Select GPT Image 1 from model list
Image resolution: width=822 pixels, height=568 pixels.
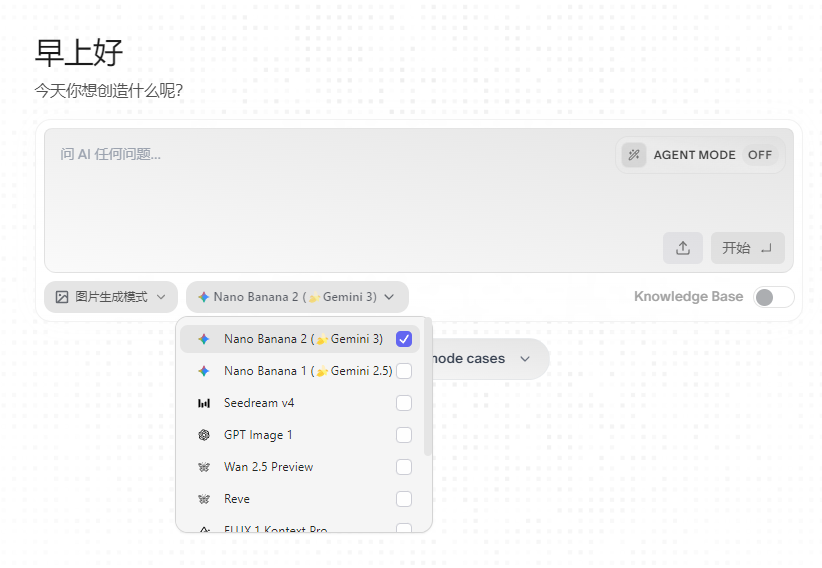(x=300, y=435)
